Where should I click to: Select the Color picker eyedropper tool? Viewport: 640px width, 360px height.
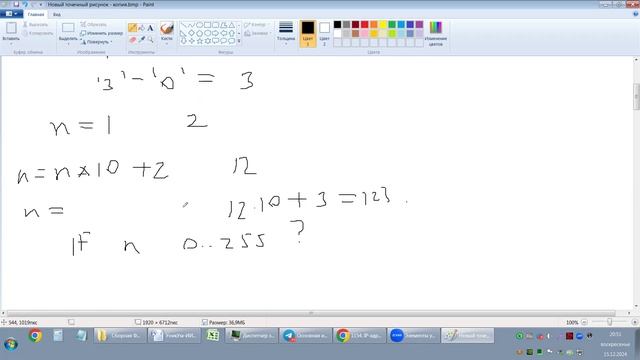point(141,40)
